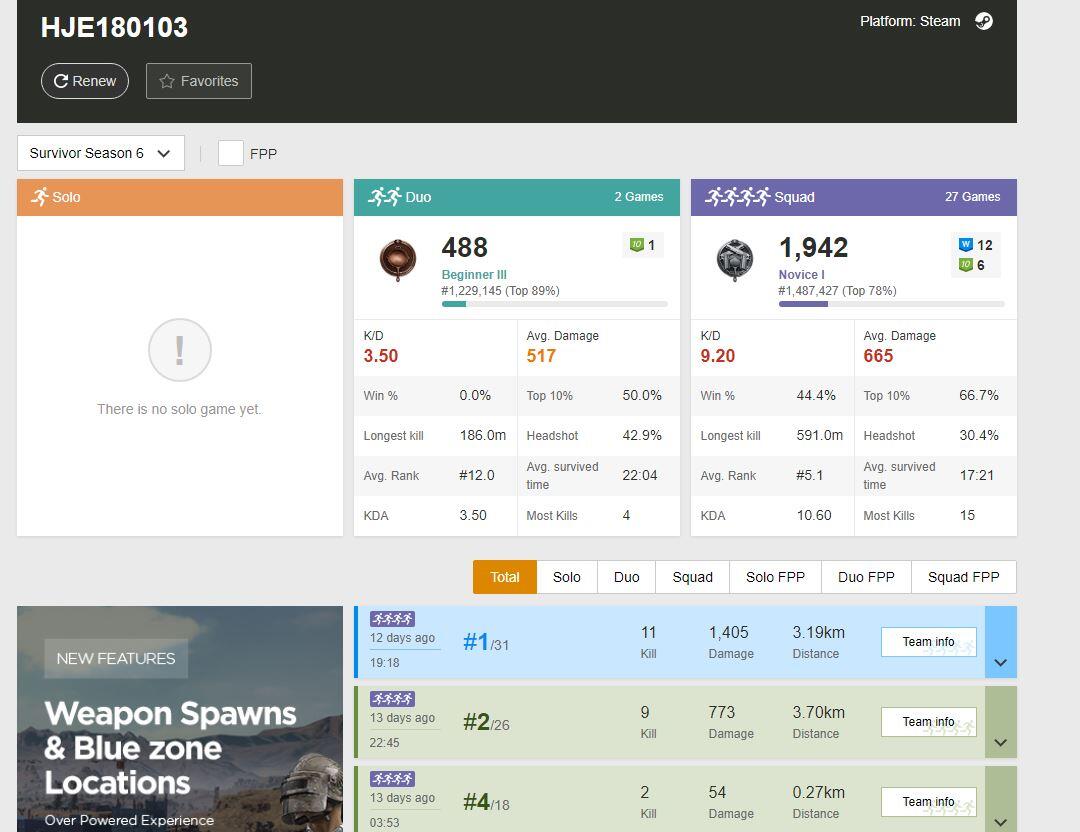This screenshot has width=1080, height=832.
Task: Click the Duo runners icon header
Action: point(384,197)
